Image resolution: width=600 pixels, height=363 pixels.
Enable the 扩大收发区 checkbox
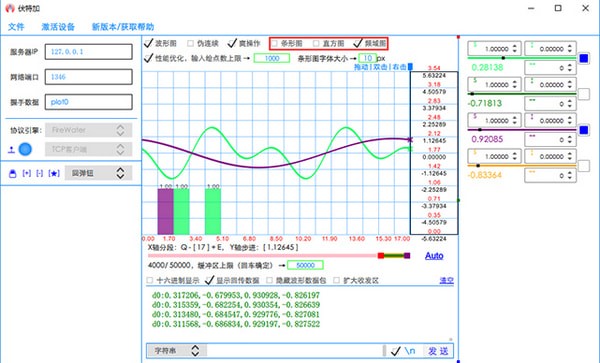[336, 280]
